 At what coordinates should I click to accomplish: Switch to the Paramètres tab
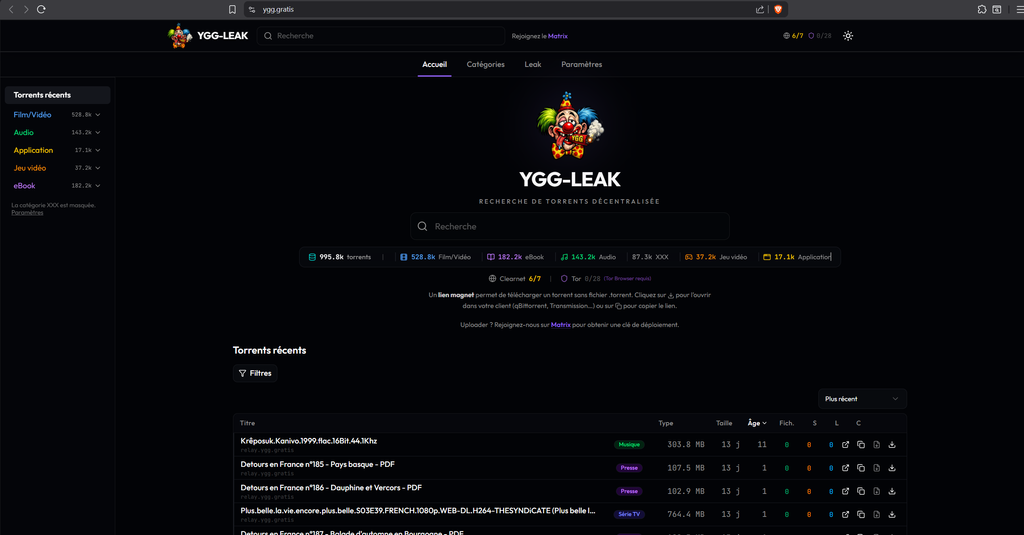(x=581, y=64)
